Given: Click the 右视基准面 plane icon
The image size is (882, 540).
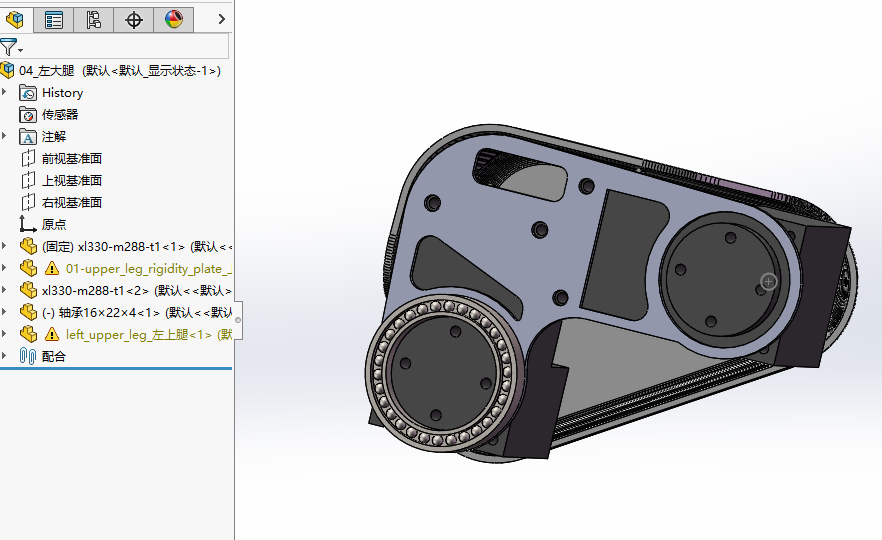Looking at the screenshot, I should click(28, 202).
